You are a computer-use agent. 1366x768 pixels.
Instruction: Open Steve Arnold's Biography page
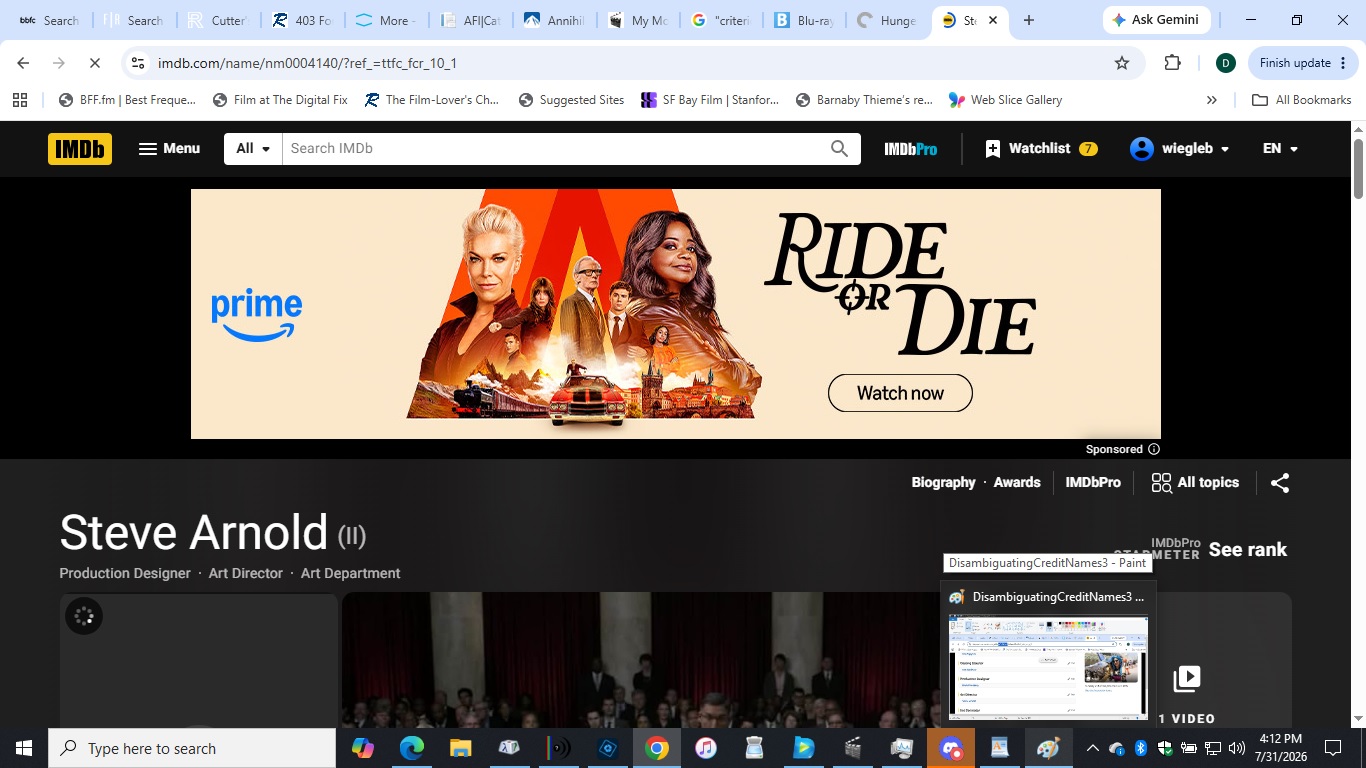943,482
